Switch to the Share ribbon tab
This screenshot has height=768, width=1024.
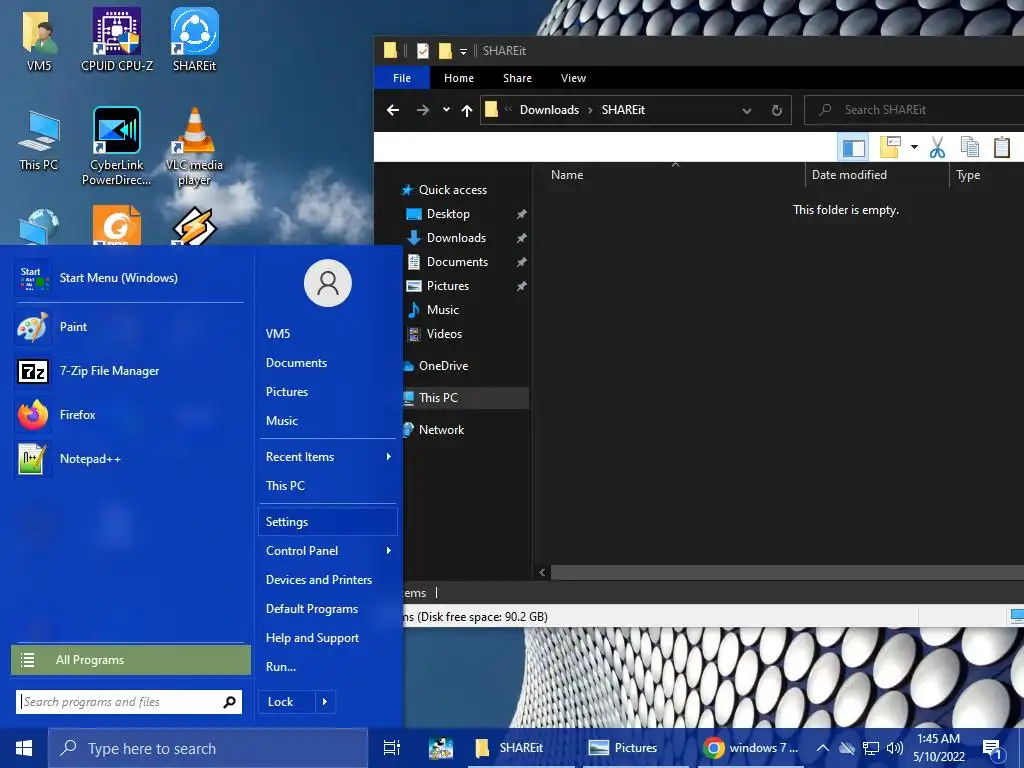[517, 78]
